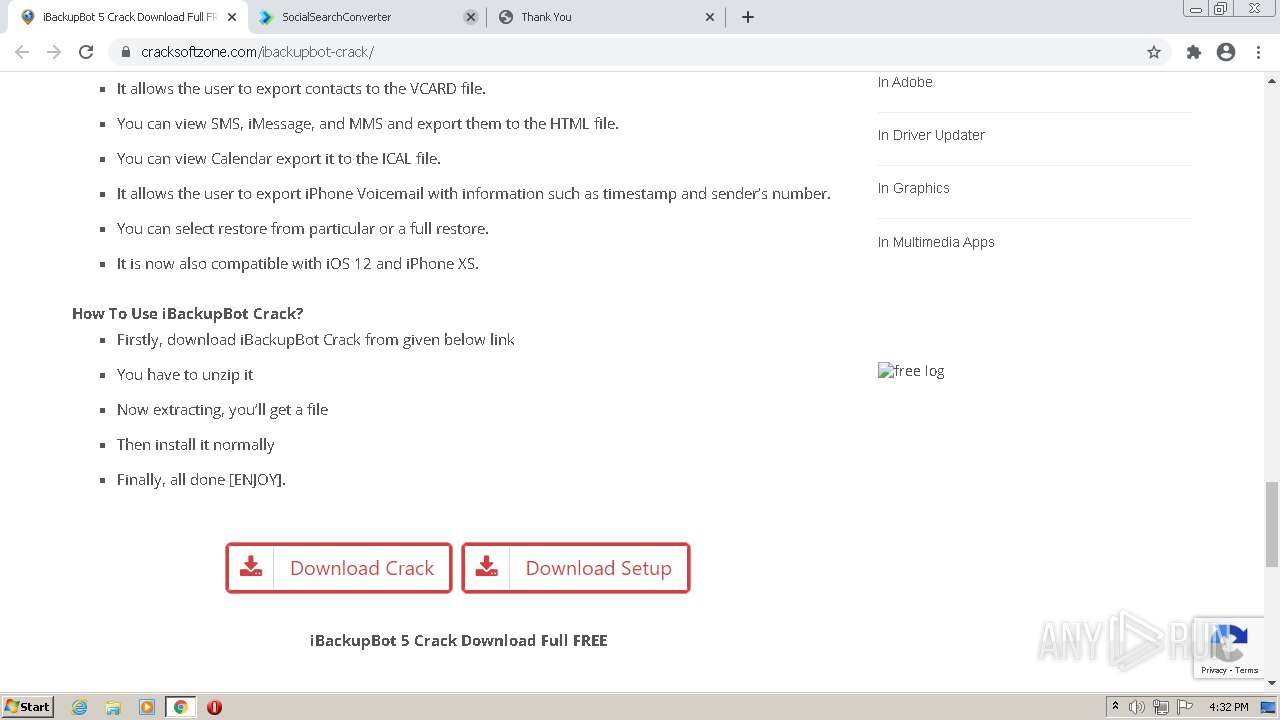Click the line Finally, all done [ENJOY].
The width and height of the screenshot is (1280, 720).
[x=201, y=479]
